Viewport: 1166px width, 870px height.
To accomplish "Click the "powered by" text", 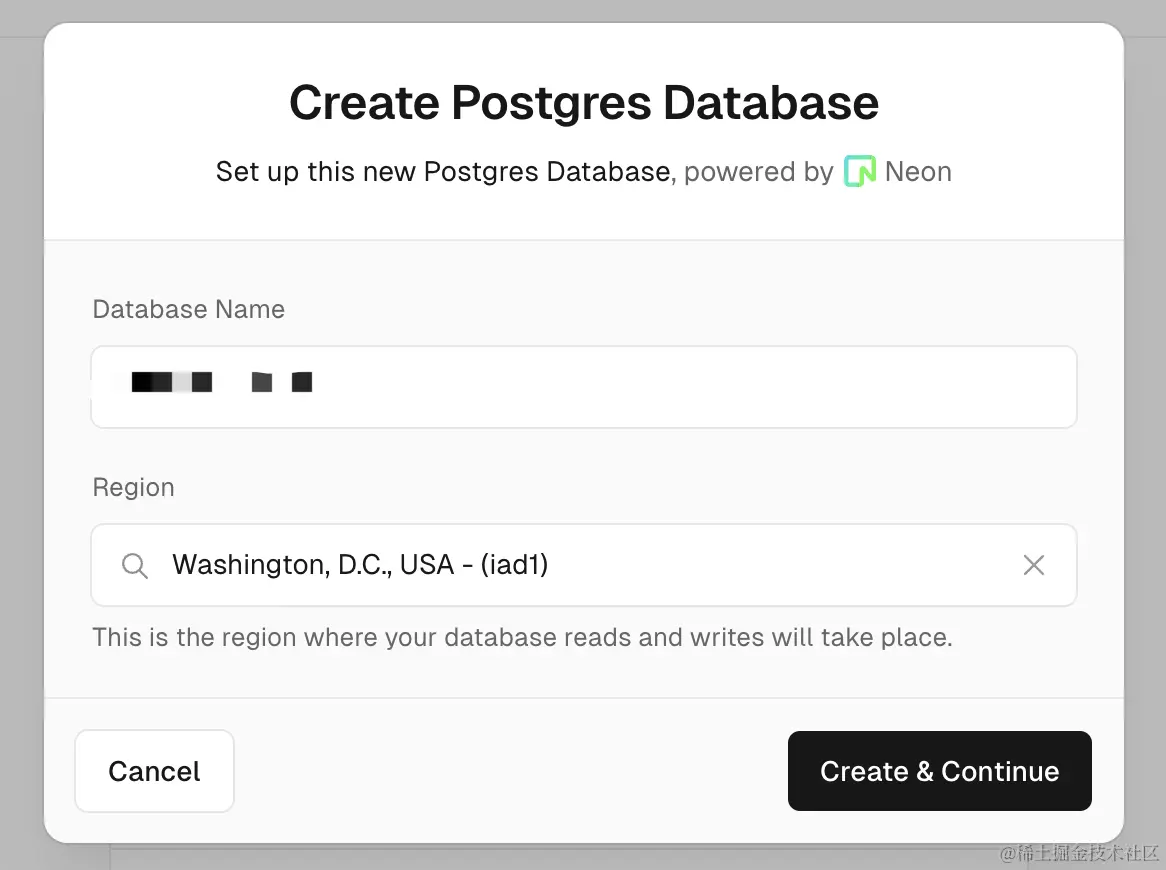I will click(758, 172).
